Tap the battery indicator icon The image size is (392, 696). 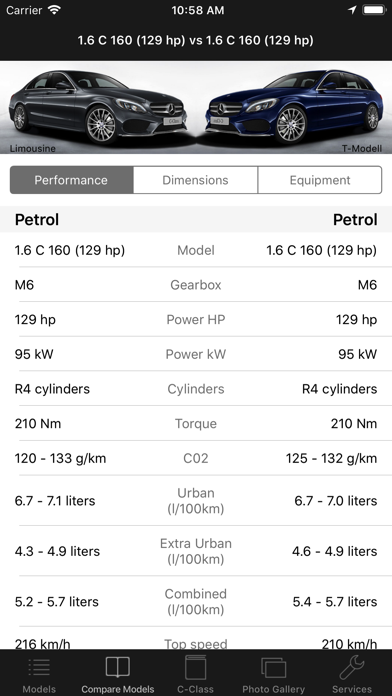(374, 10)
